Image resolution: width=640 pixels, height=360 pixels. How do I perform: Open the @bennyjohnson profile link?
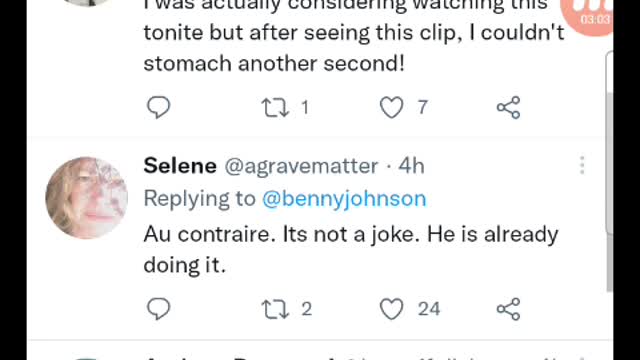click(344, 199)
